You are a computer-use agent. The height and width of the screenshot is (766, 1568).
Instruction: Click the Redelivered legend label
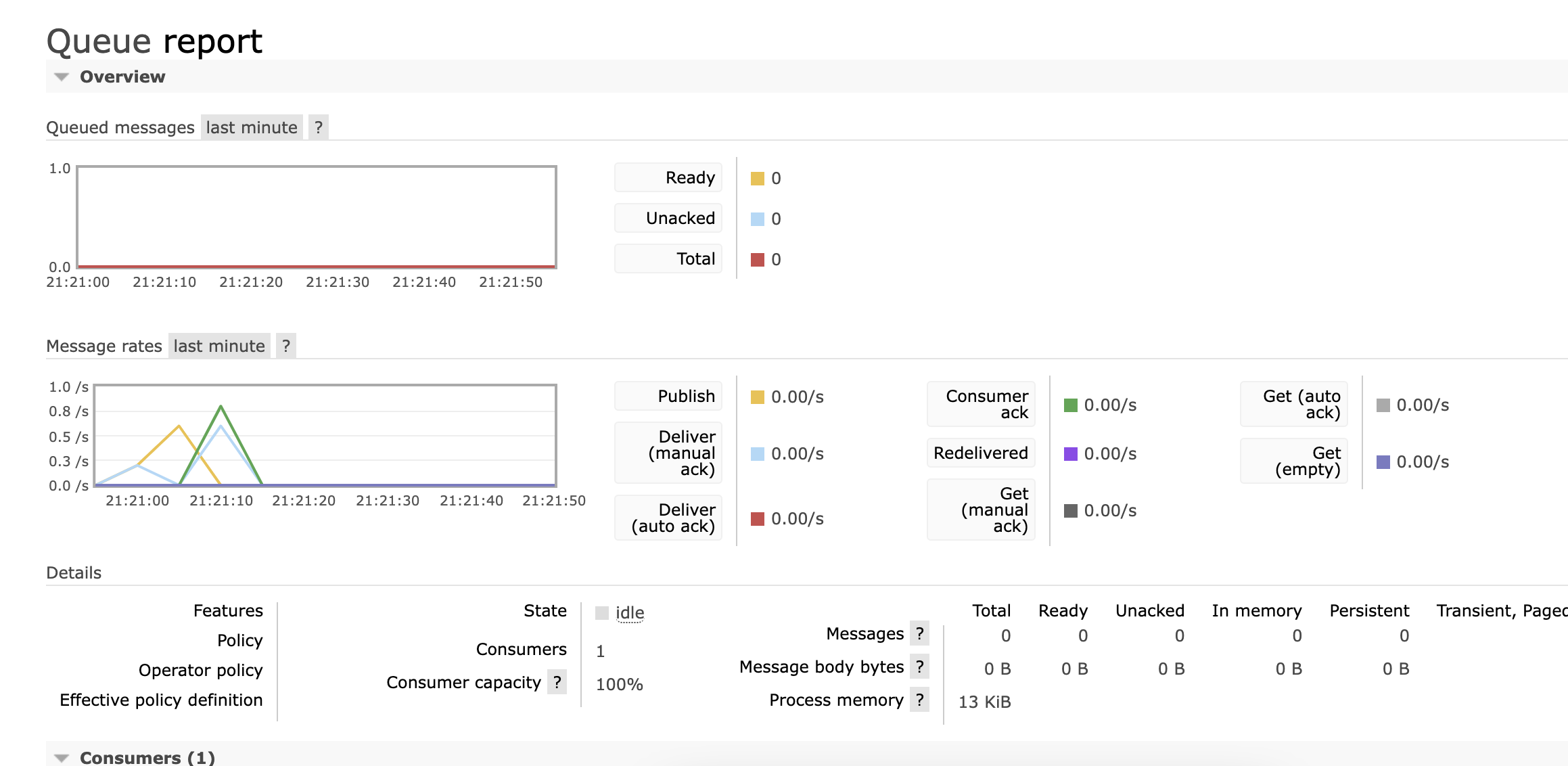[x=981, y=453]
